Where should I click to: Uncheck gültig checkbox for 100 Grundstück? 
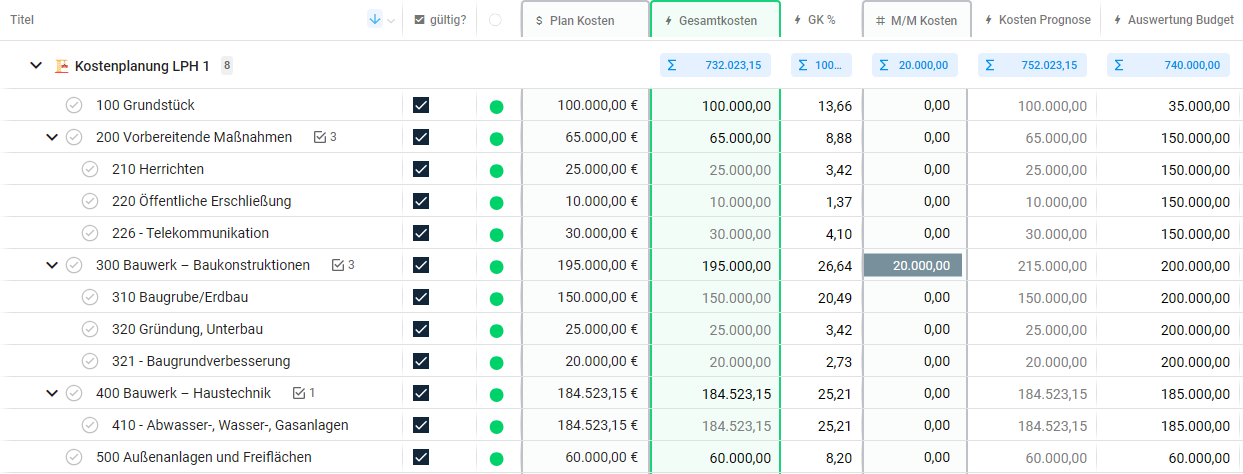click(x=421, y=105)
